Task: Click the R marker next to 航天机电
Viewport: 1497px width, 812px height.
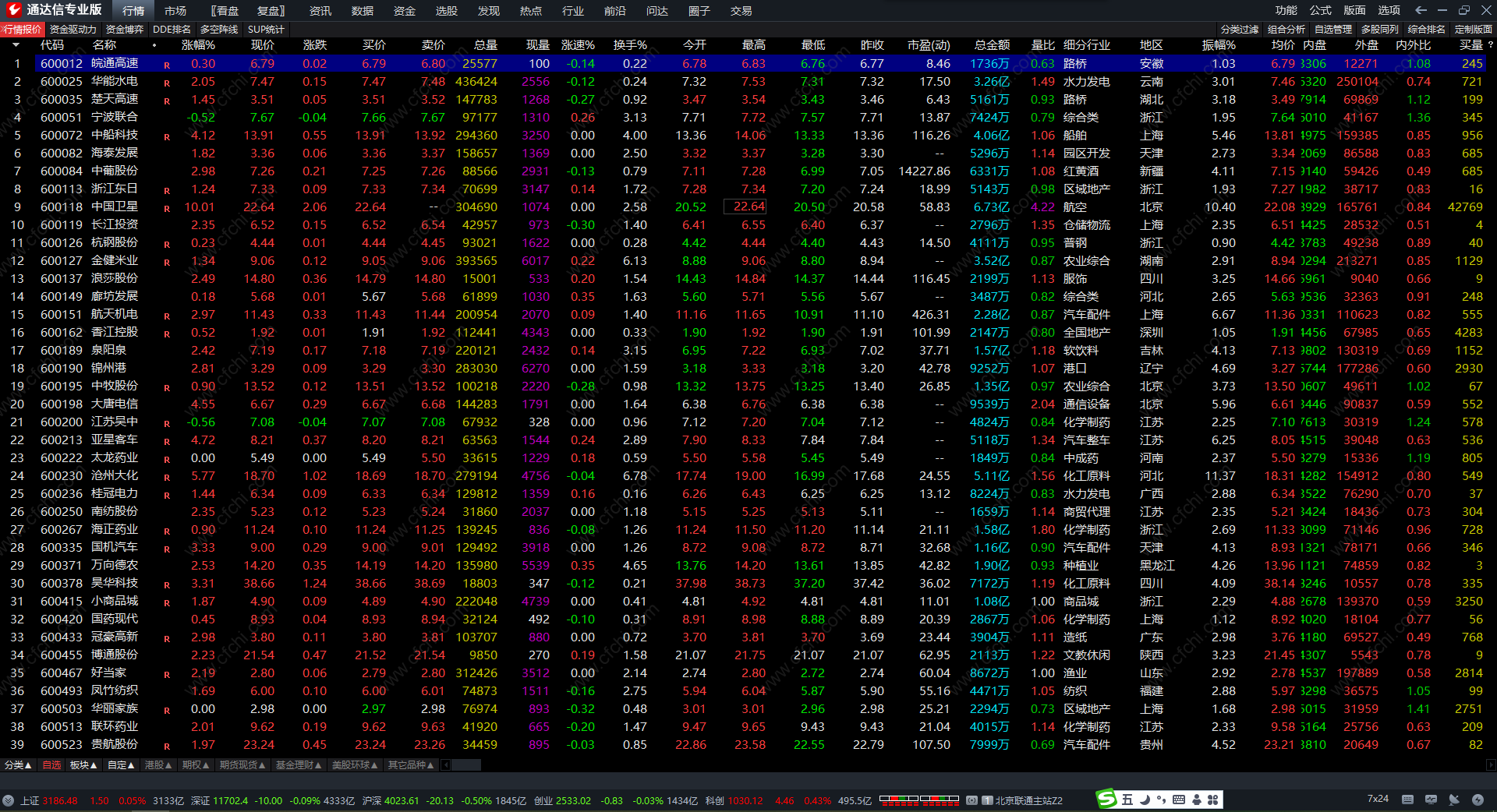Action: click(x=167, y=316)
